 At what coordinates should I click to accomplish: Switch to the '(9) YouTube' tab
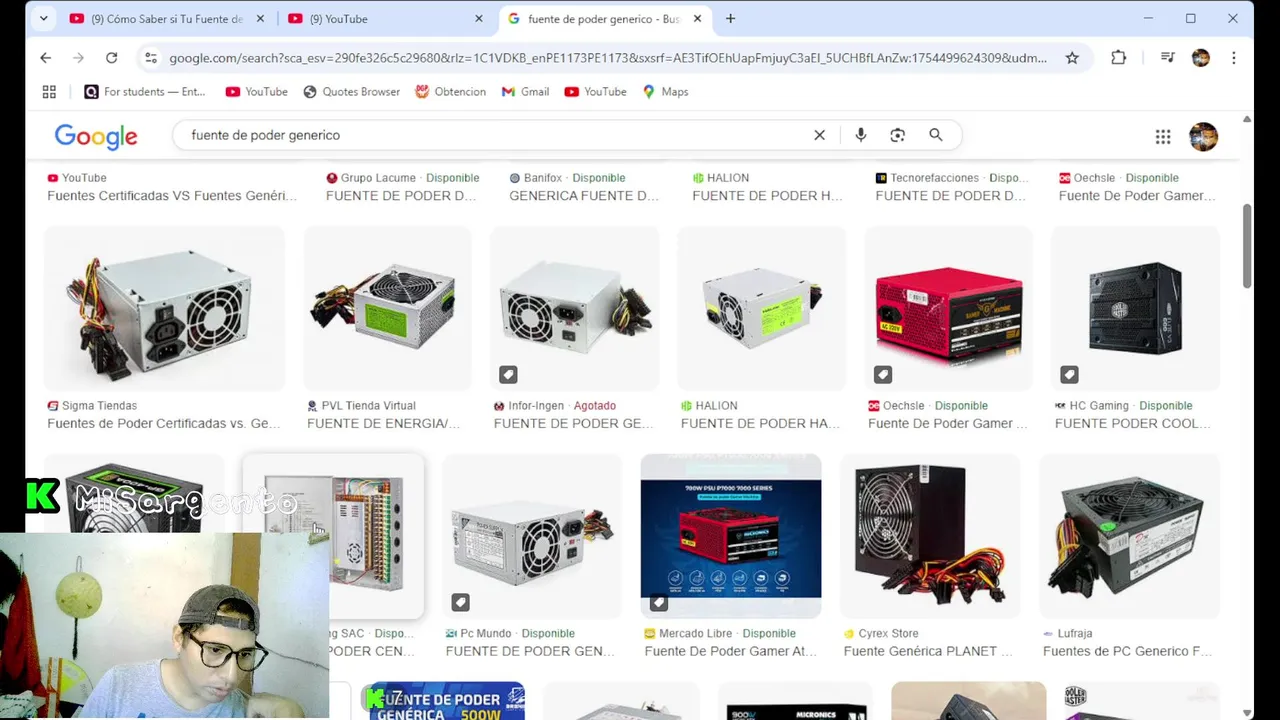click(x=385, y=18)
